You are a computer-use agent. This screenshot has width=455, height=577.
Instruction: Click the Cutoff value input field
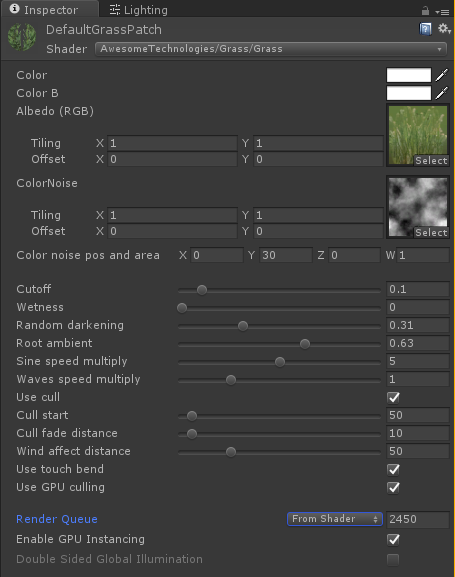[418, 289]
